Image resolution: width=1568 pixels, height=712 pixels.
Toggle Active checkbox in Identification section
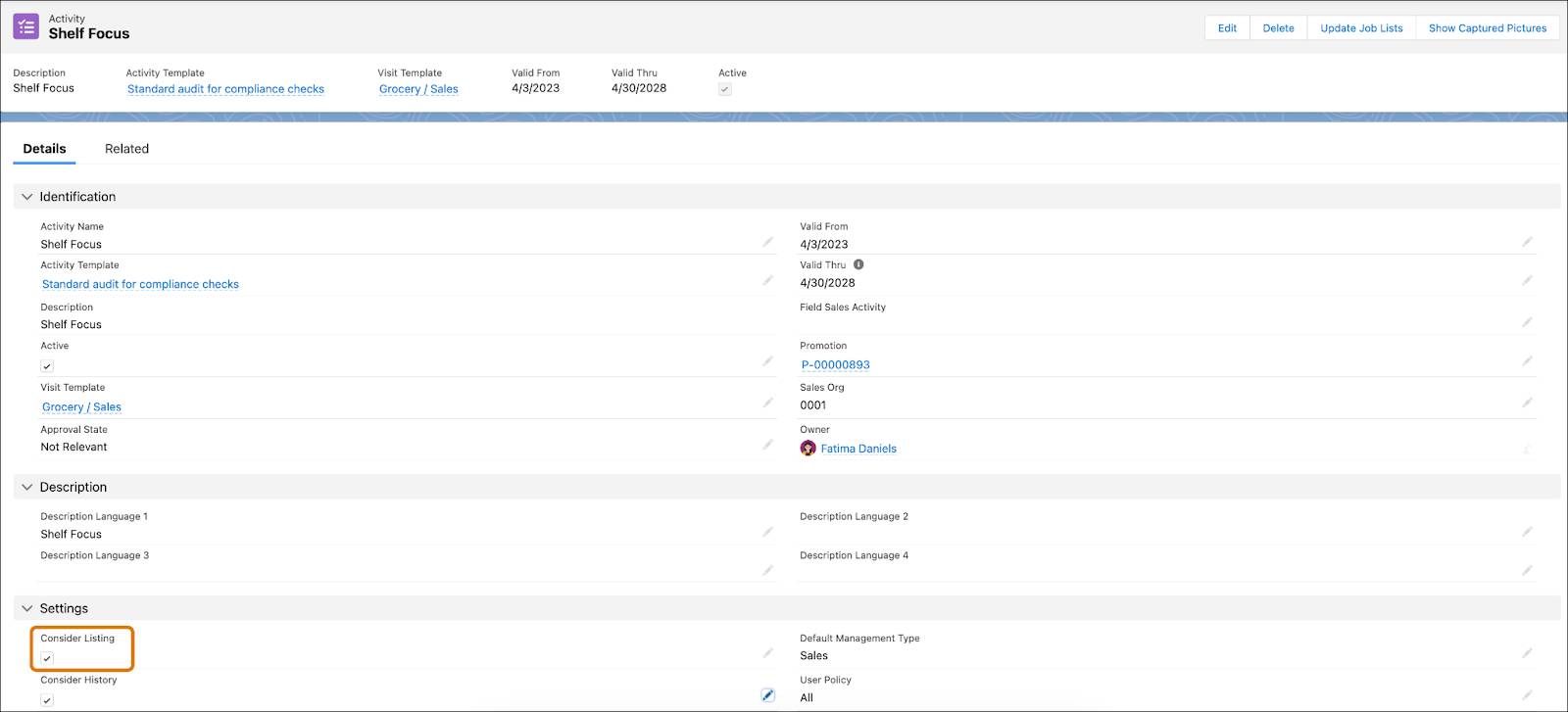47,366
